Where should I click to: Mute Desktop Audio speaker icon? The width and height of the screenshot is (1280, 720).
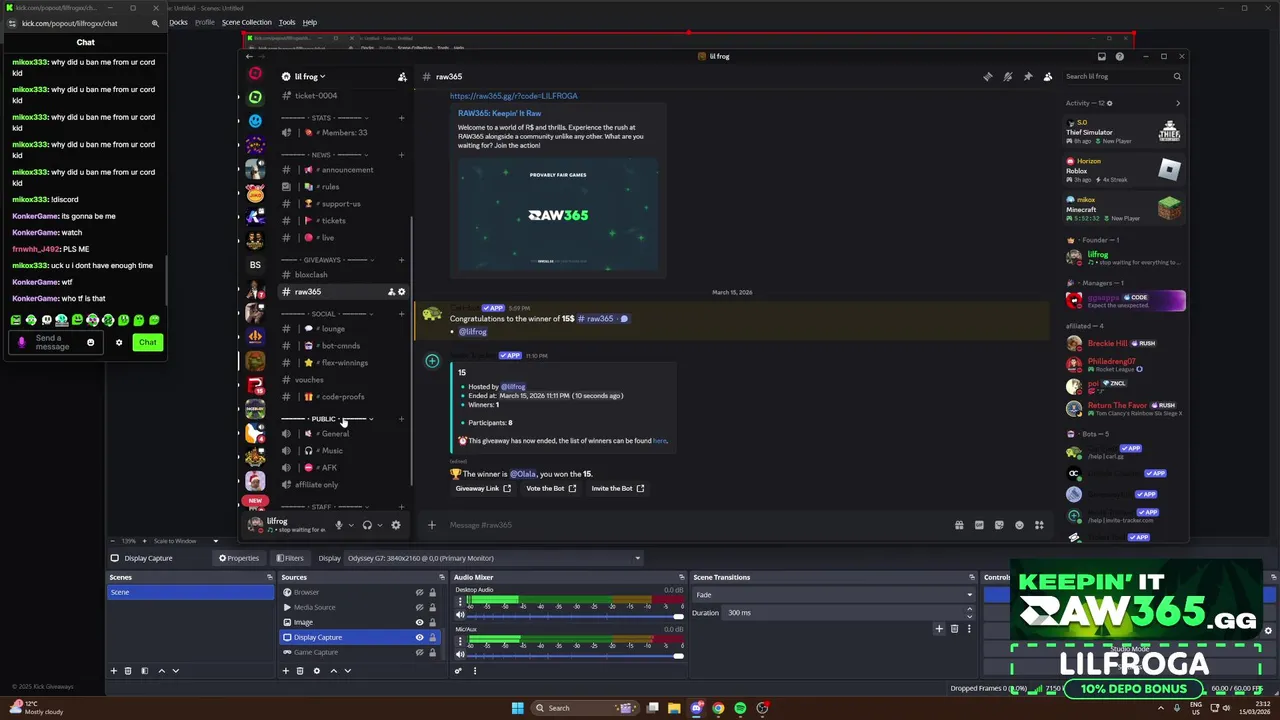point(460,616)
